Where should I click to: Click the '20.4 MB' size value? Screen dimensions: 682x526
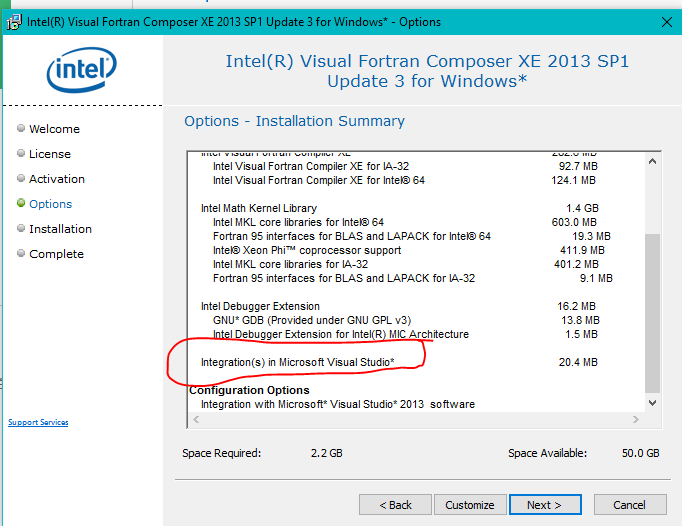click(578, 362)
